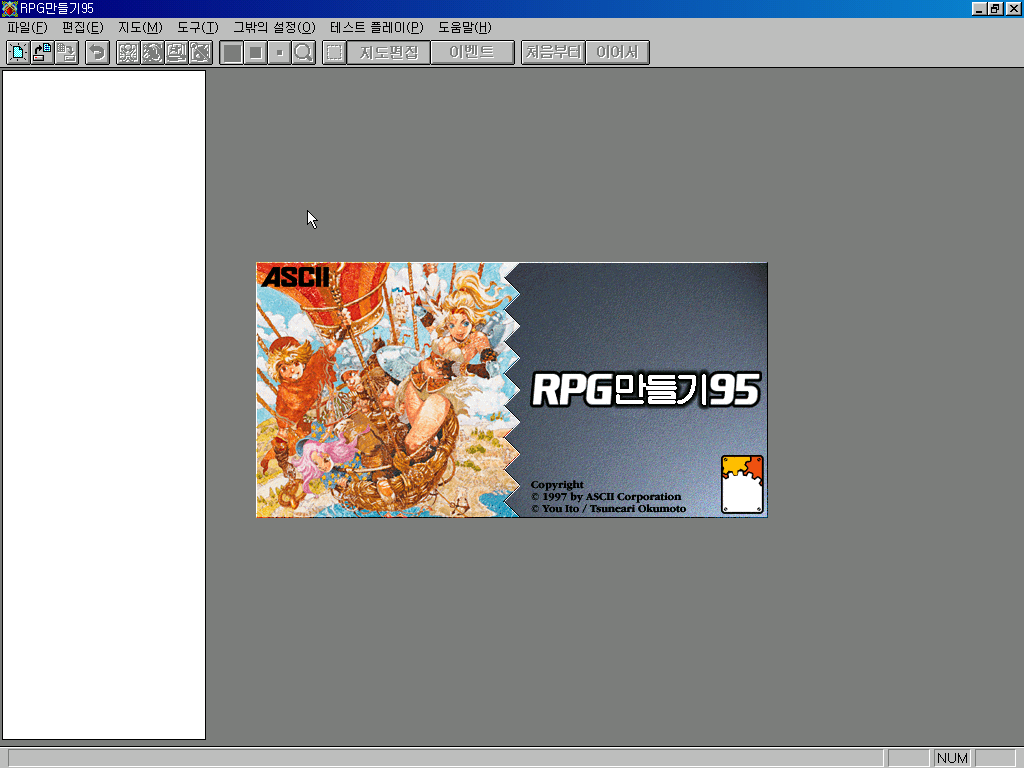Image resolution: width=1024 pixels, height=768 pixels.
Task: Select the small square brush size
Action: click(280, 52)
